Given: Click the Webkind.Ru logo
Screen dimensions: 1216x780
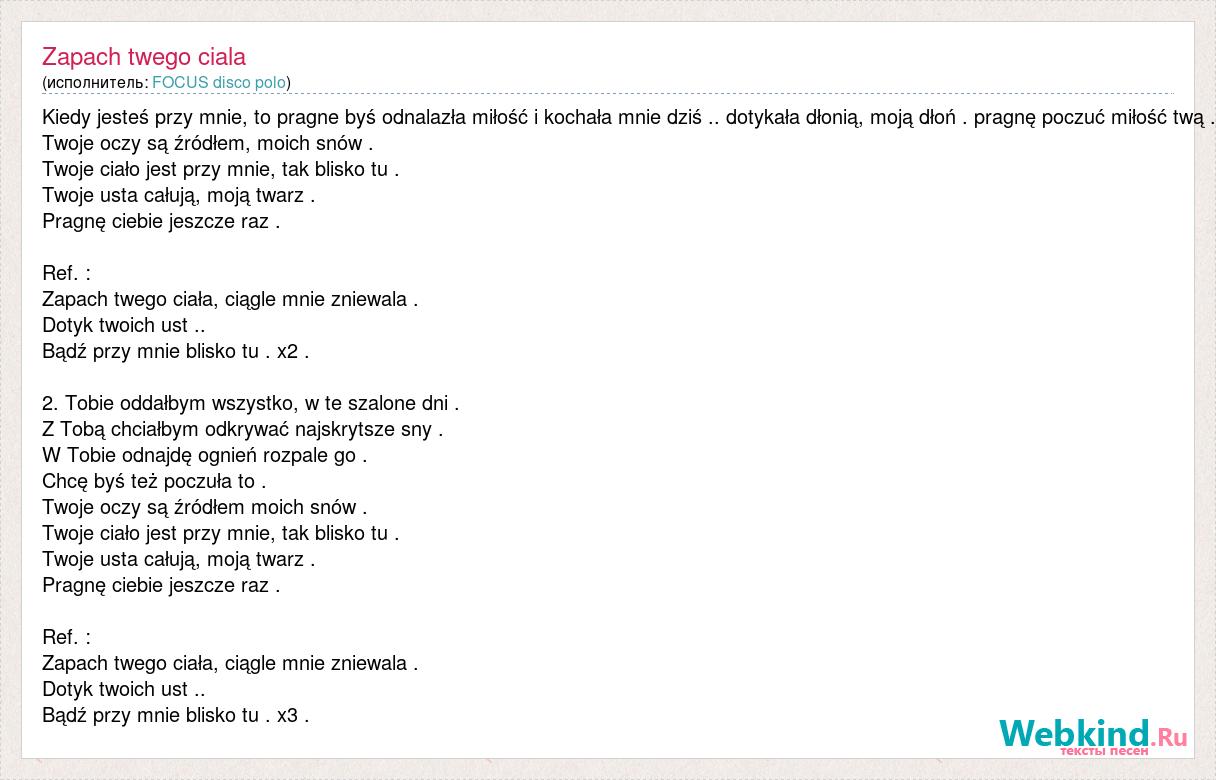Looking at the screenshot, I should pos(1092,734).
